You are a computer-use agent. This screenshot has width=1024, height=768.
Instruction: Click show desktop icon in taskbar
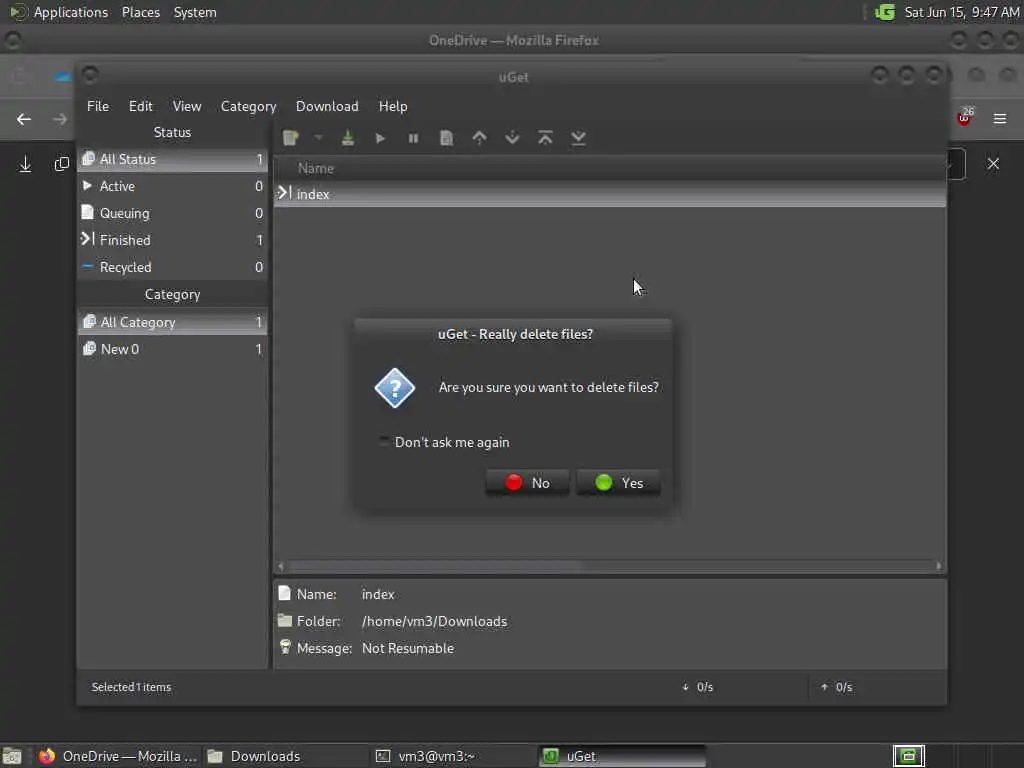click(x=12, y=756)
